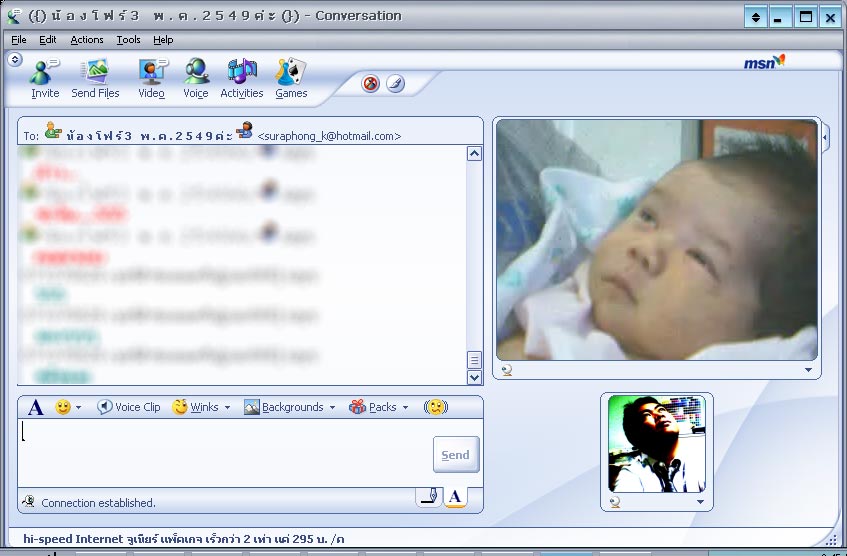Viewport: 847px width, 556px height.
Task: Change font with the A button
Action: (x=36, y=407)
